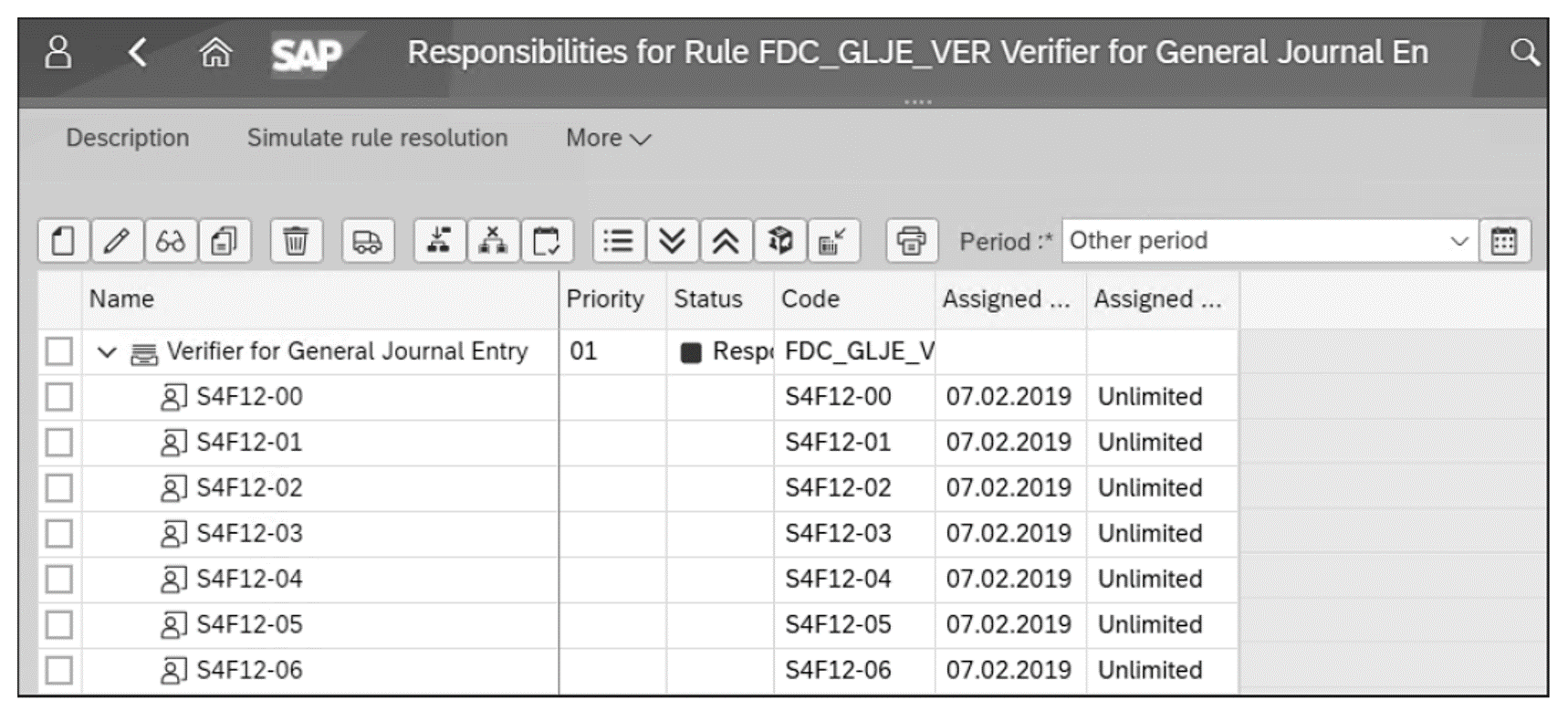
Task: Check the checkbox for S4F12-00
Action: [x=58, y=396]
